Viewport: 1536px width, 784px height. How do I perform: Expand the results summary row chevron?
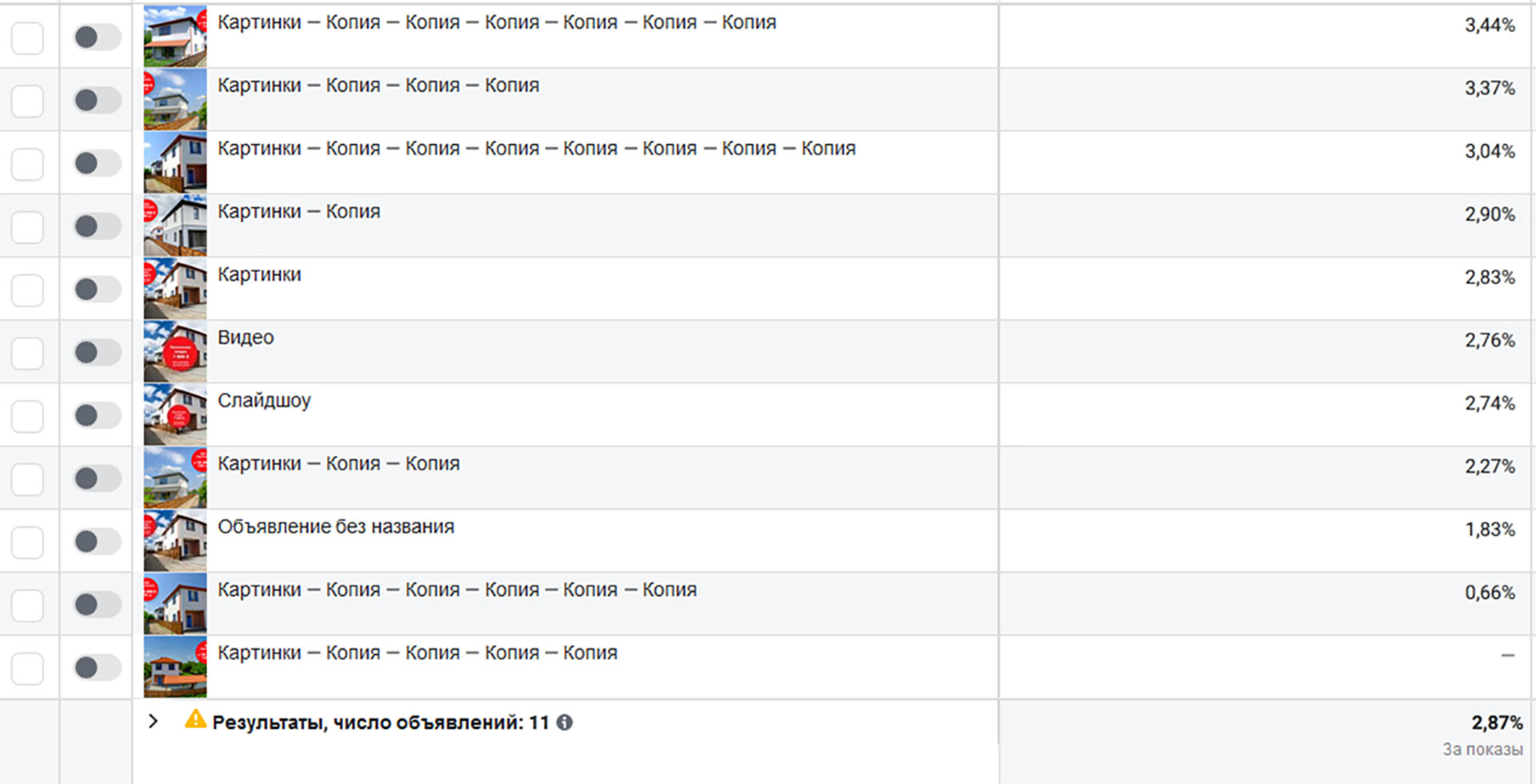[x=154, y=722]
